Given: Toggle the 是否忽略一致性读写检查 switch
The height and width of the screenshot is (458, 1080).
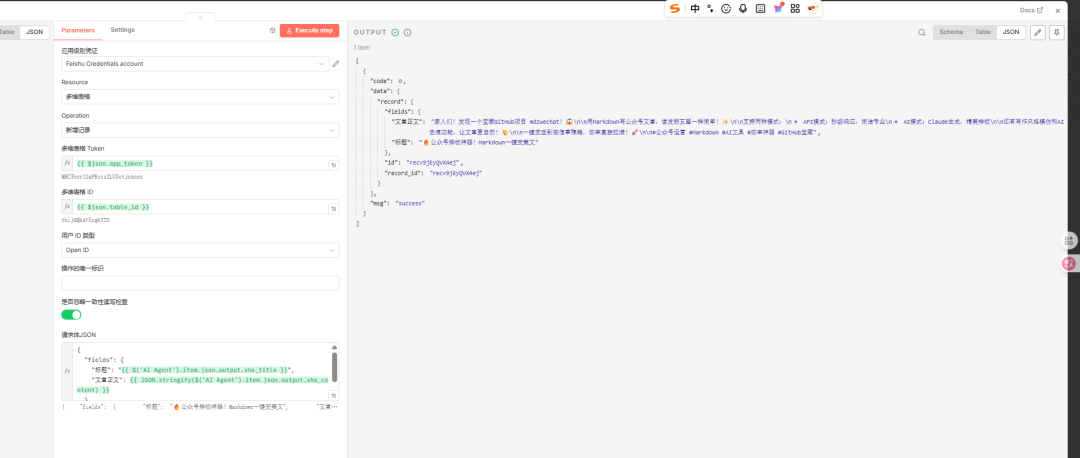Looking at the screenshot, I should click(x=71, y=314).
